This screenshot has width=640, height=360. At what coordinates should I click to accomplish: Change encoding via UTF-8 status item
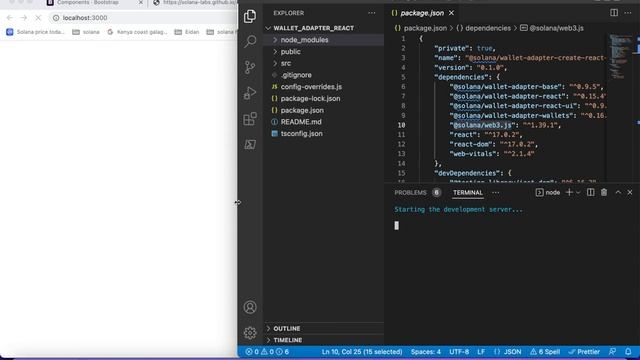459,352
